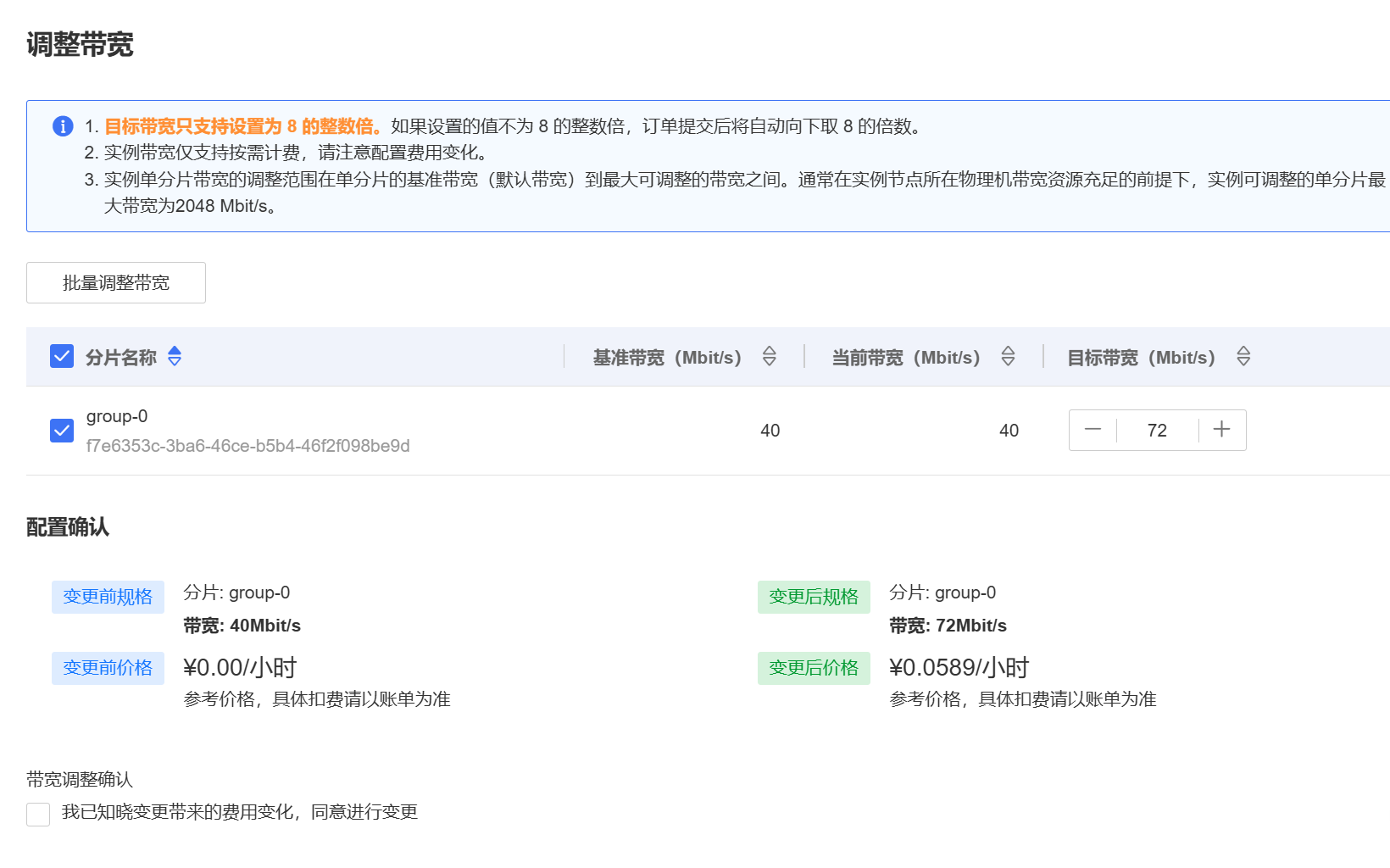Uncheck the group-0 row checkbox
The image size is (1390, 868).
click(62, 431)
